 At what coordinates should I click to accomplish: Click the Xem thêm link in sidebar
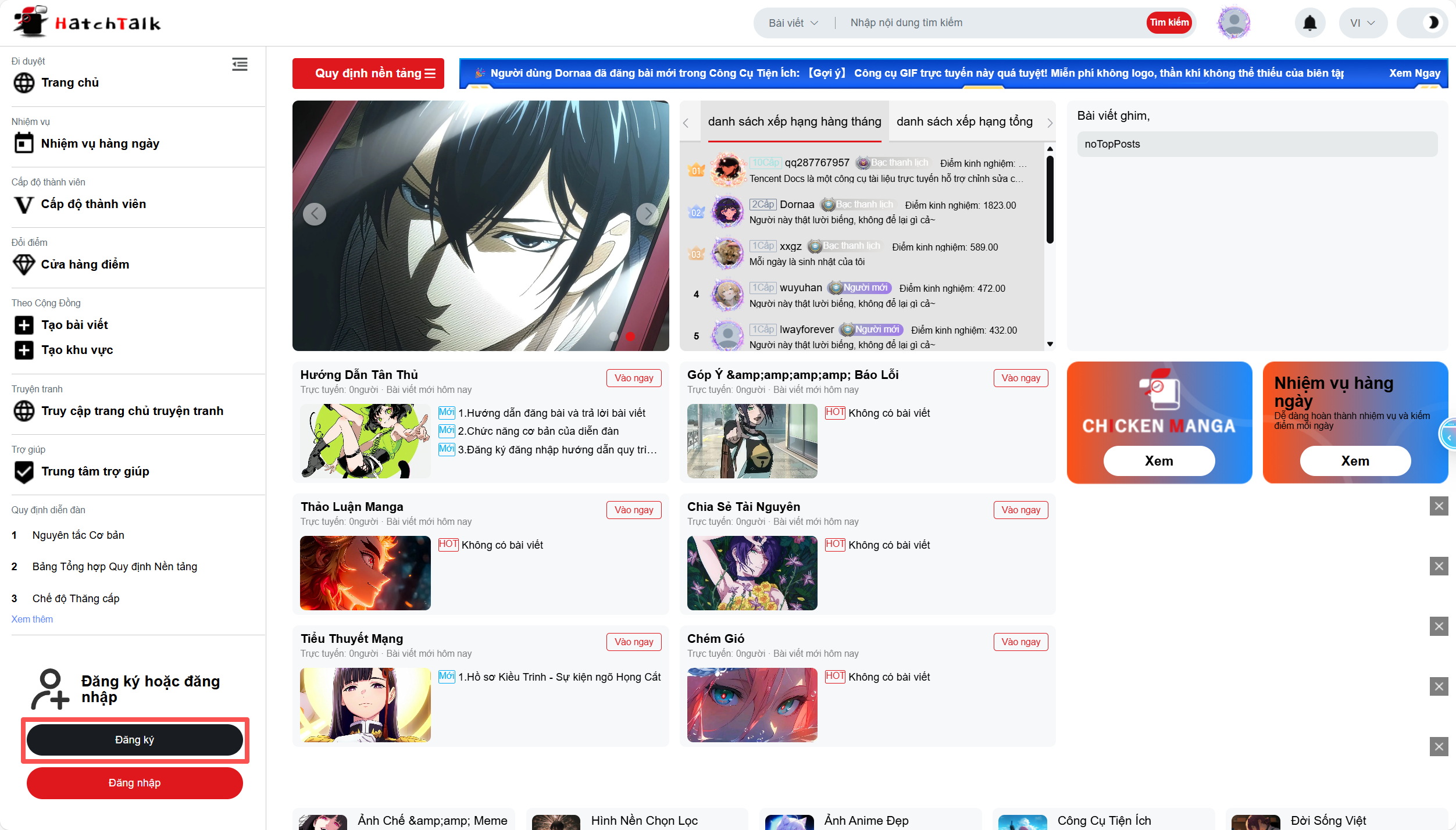(32, 619)
